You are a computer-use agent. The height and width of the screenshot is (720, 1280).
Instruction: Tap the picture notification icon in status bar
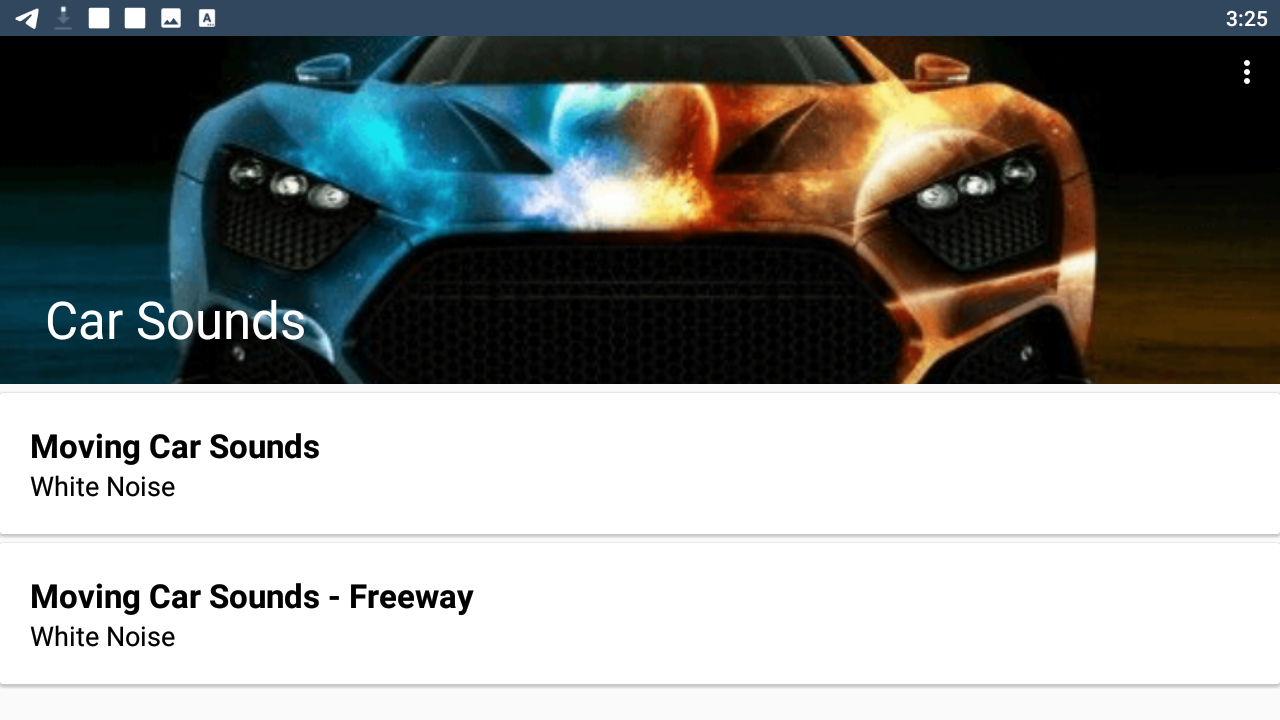click(x=171, y=18)
